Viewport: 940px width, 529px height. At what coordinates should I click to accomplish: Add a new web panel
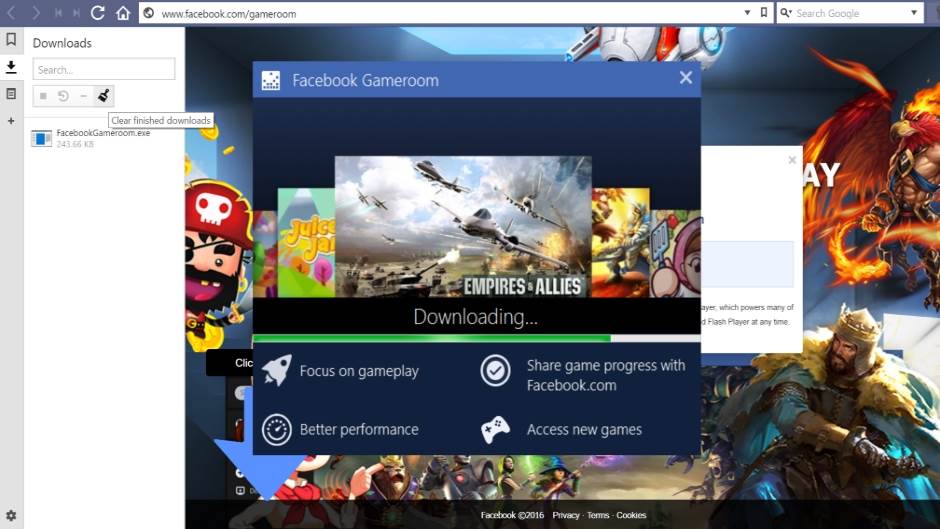(11, 120)
